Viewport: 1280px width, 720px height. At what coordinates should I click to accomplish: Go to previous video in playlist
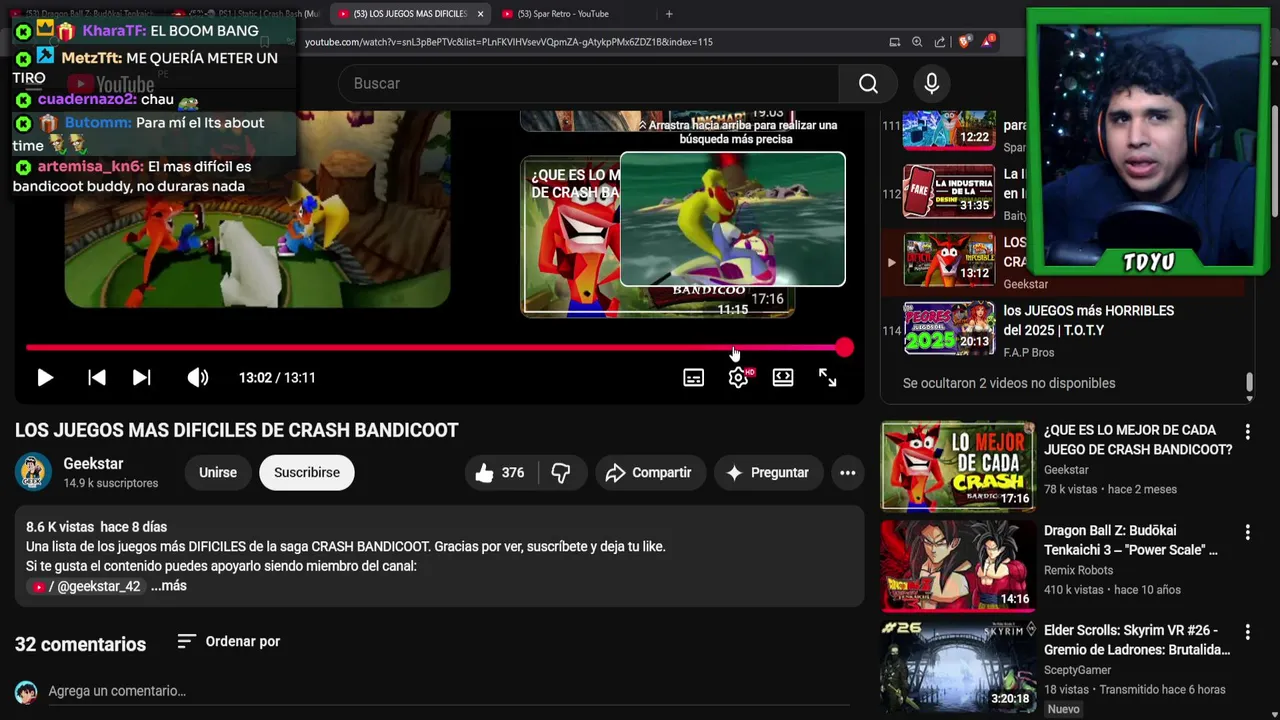[97, 377]
